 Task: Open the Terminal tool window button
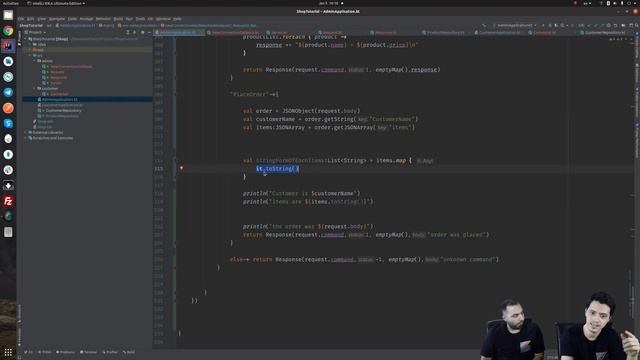coord(89,352)
